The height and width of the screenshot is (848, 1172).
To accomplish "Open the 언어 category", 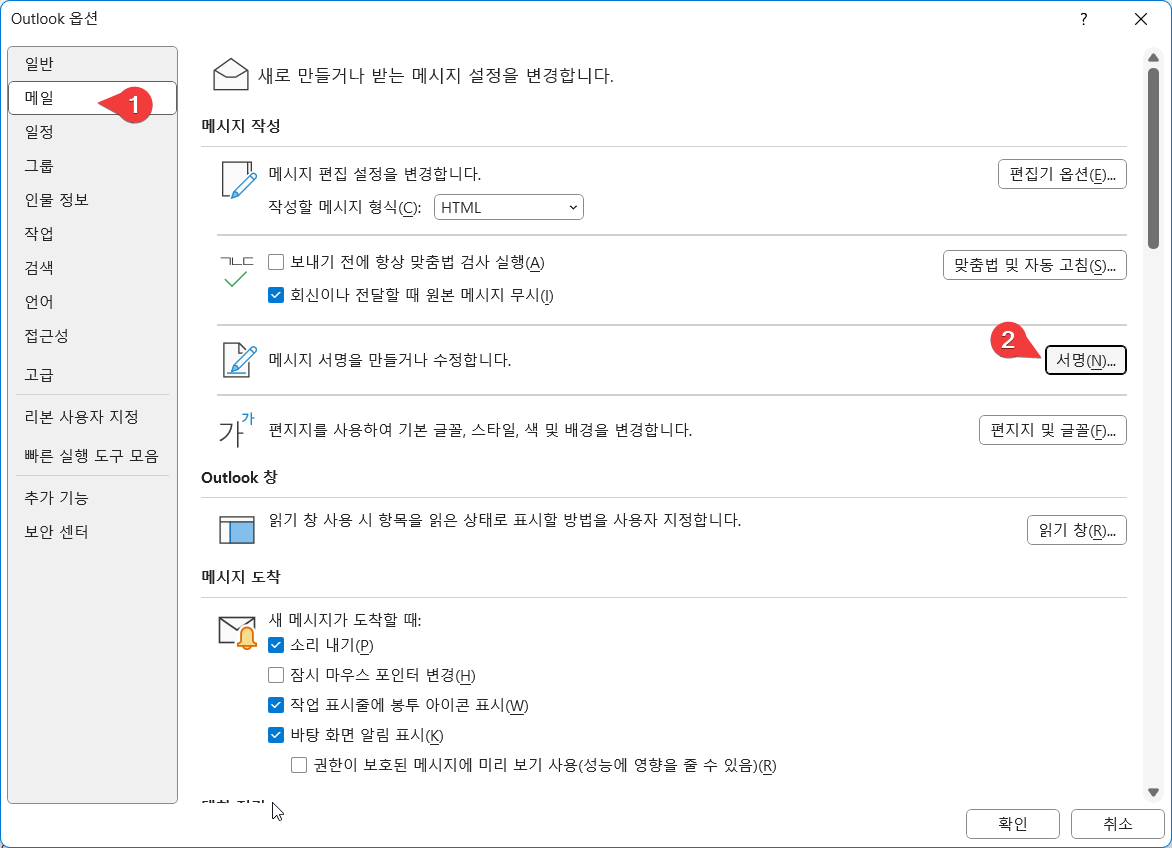I will click(x=93, y=302).
